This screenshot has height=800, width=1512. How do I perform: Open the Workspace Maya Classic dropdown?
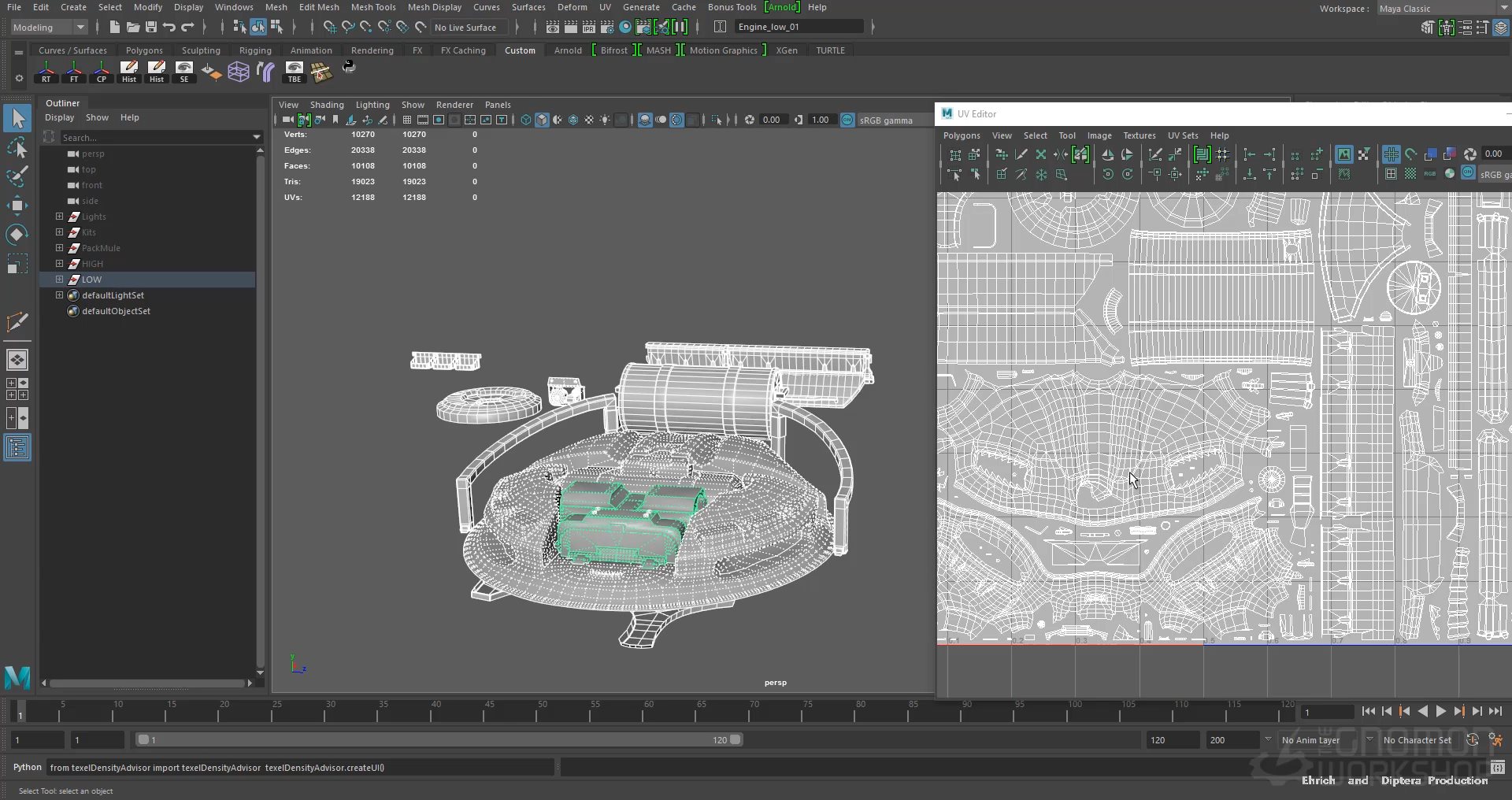(1443, 9)
